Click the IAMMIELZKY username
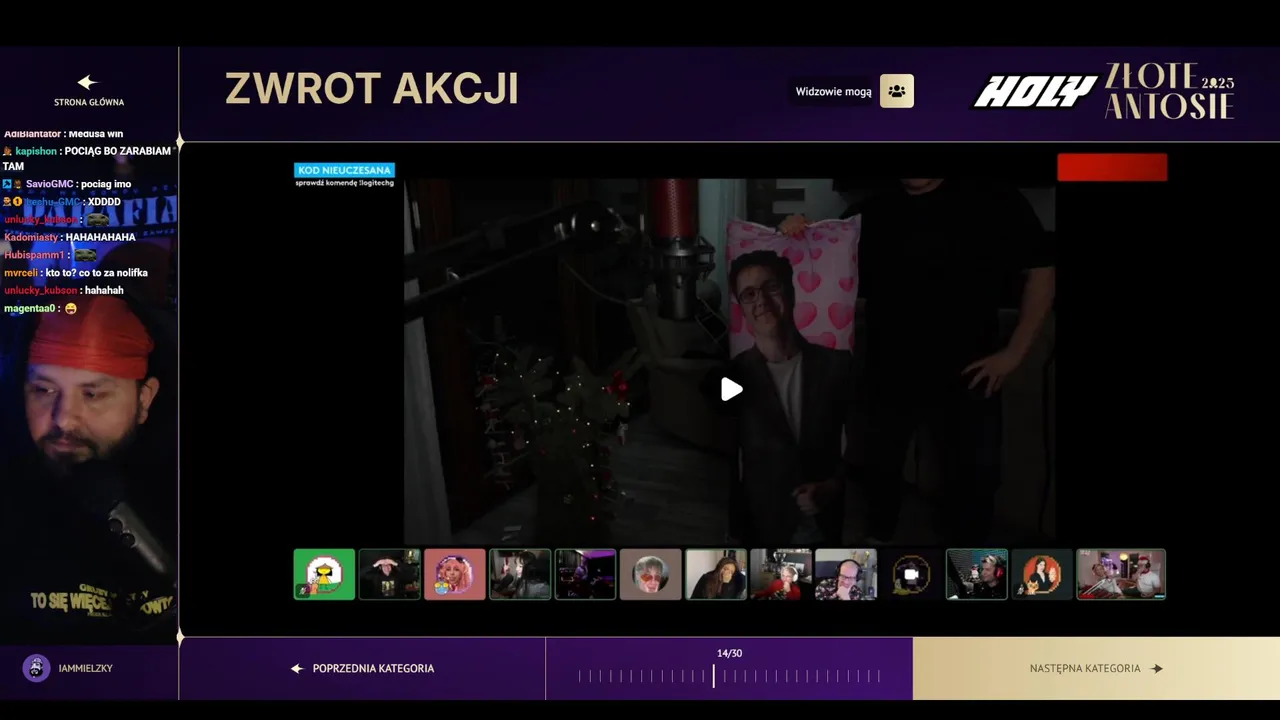Screen dimensions: 1280x720 click(x=85, y=668)
